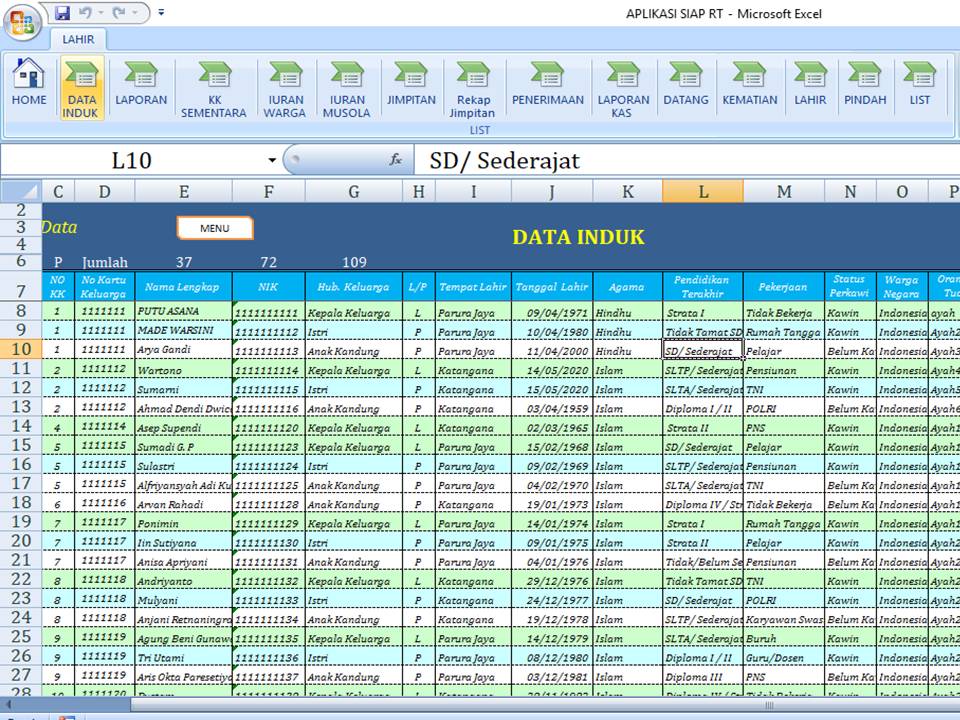960x720 pixels.
Task: Click the Office Button orb
Action: pos(22,22)
